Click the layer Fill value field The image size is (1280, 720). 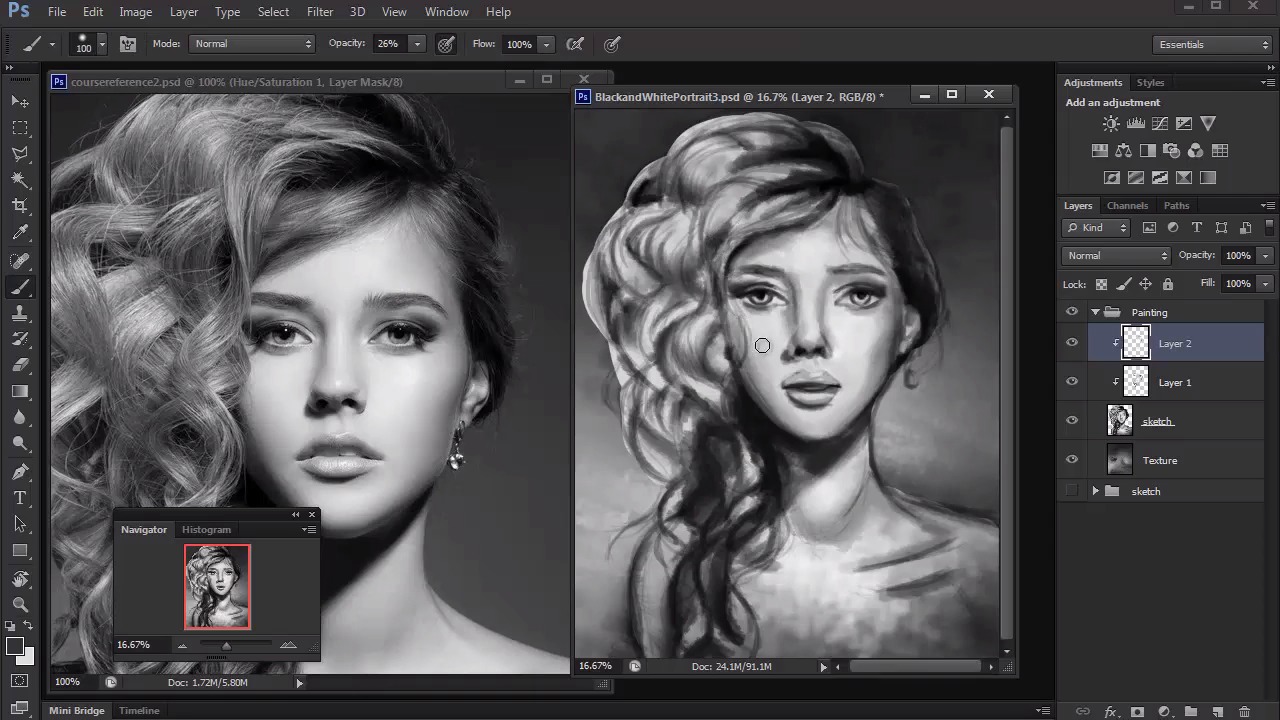point(1238,284)
